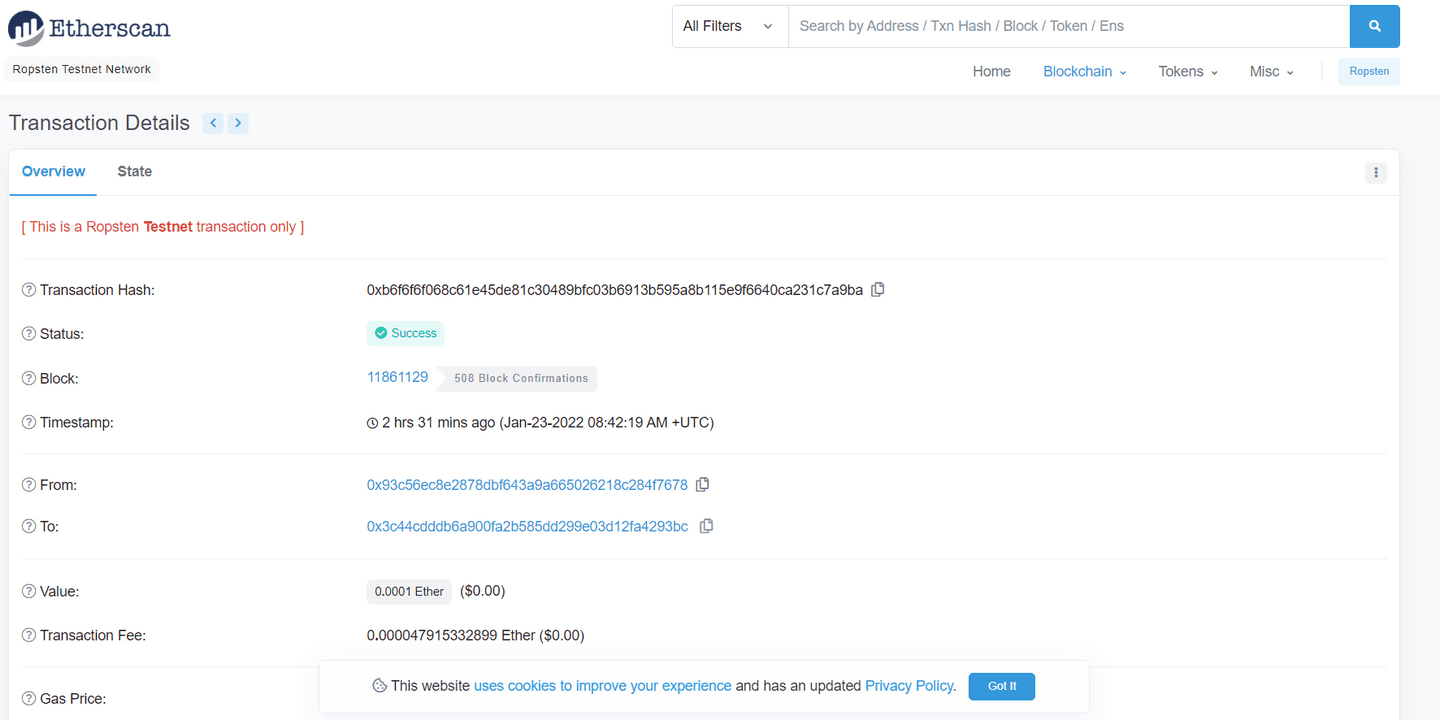Image resolution: width=1440 pixels, height=720 pixels.
Task: Copy the To address
Action: click(706, 526)
